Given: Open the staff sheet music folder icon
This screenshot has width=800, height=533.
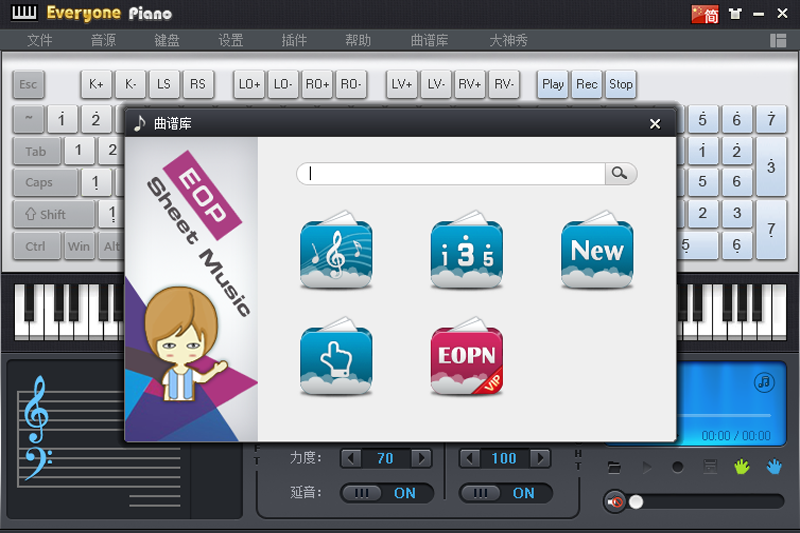Looking at the screenshot, I should [336, 250].
